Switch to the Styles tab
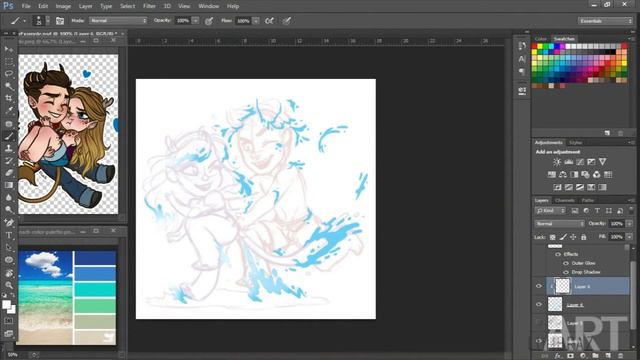This screenshot has height=360, width=640. pyautogui.click(x=576, y=142)
